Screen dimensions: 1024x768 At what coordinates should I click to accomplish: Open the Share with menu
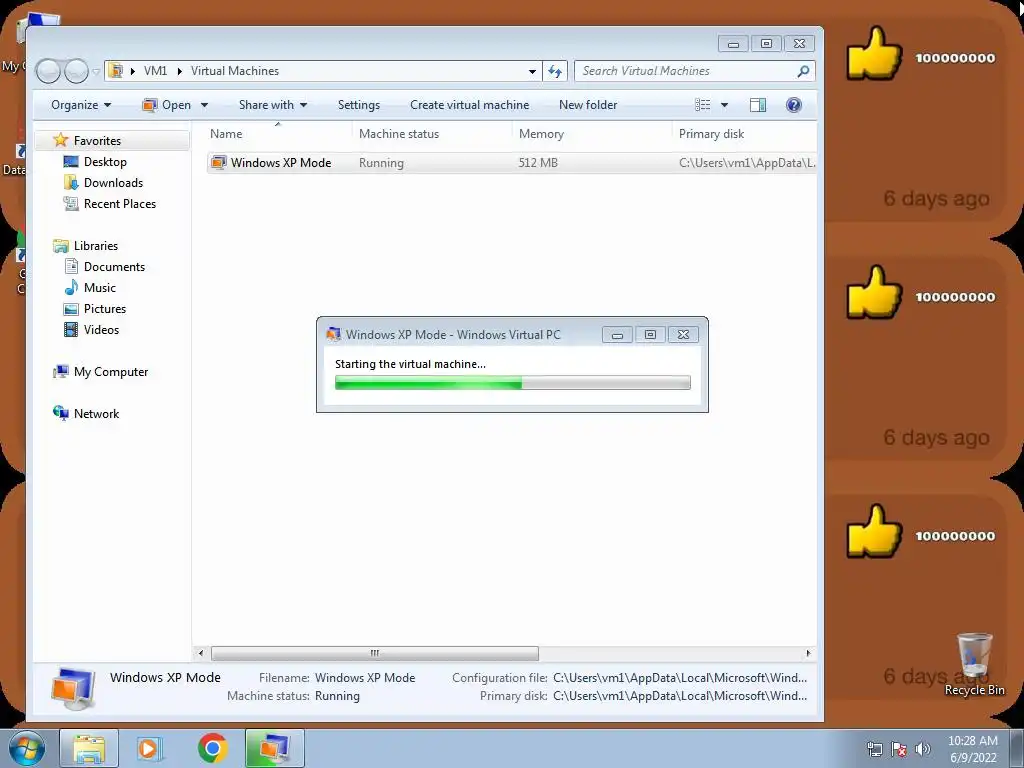click(273, 105)
